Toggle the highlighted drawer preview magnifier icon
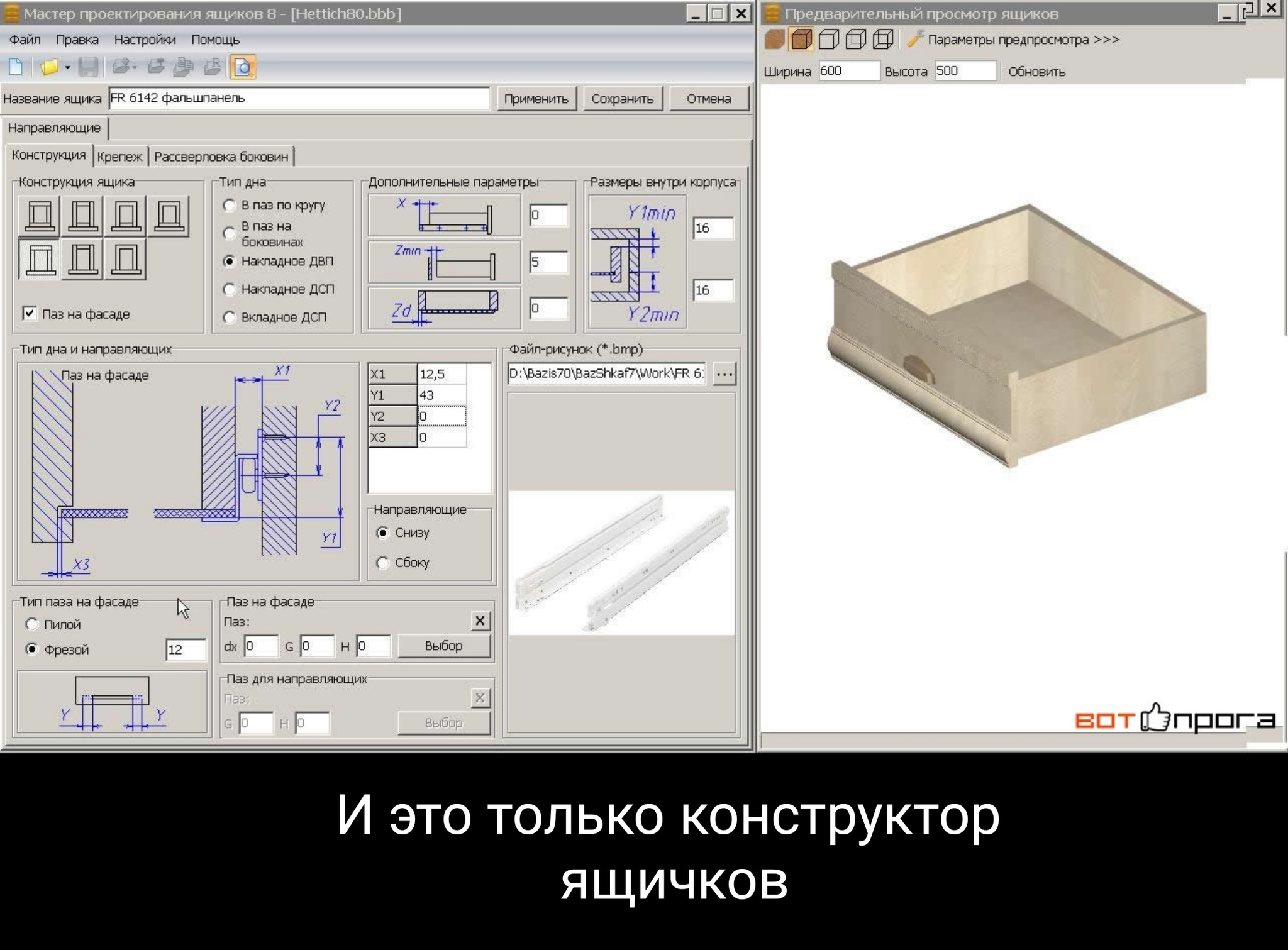Viewport: 1288px width, 950px height. [x=243, y=67]
